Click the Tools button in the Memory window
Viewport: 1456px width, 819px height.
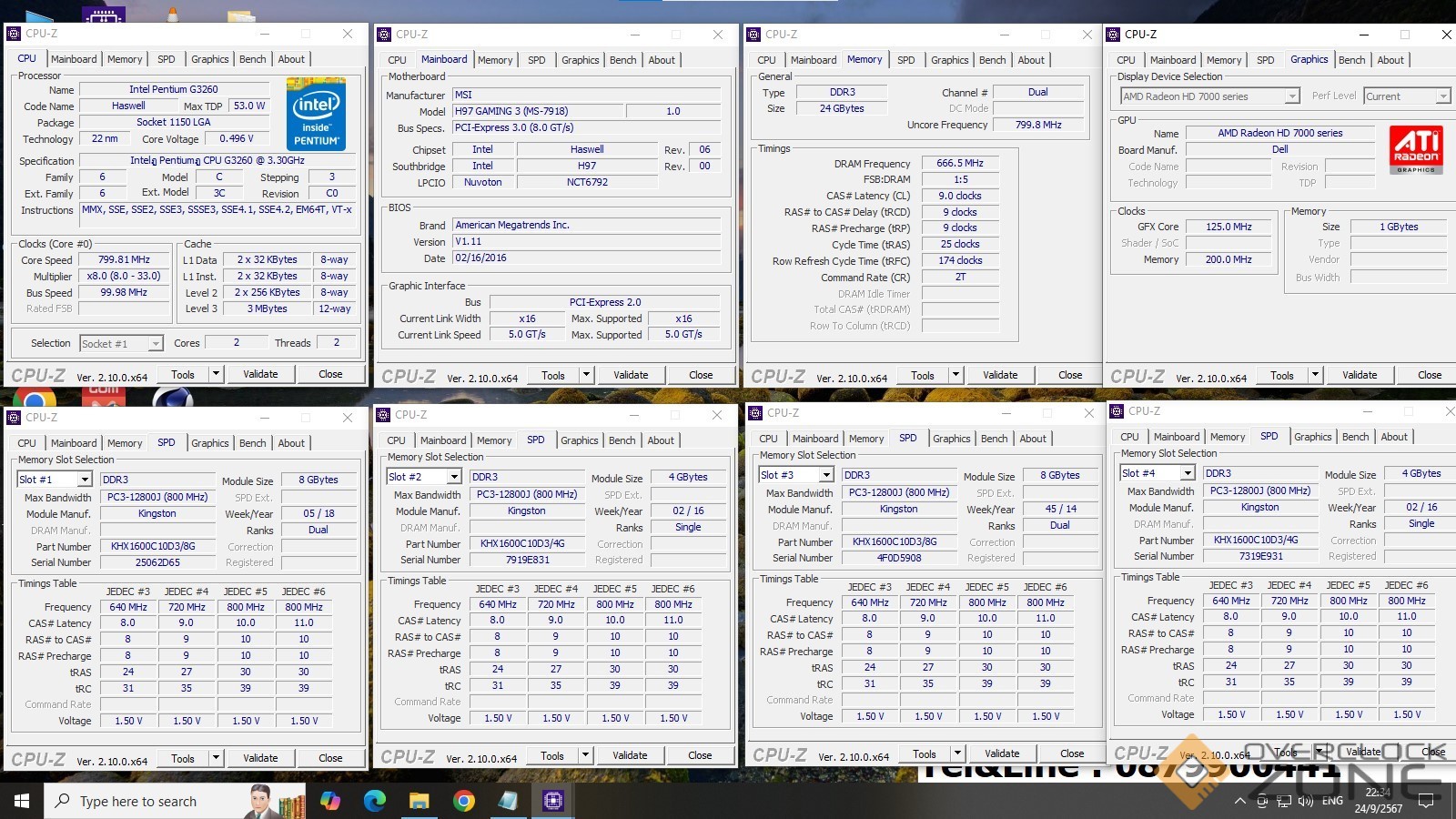pos(923,375)
